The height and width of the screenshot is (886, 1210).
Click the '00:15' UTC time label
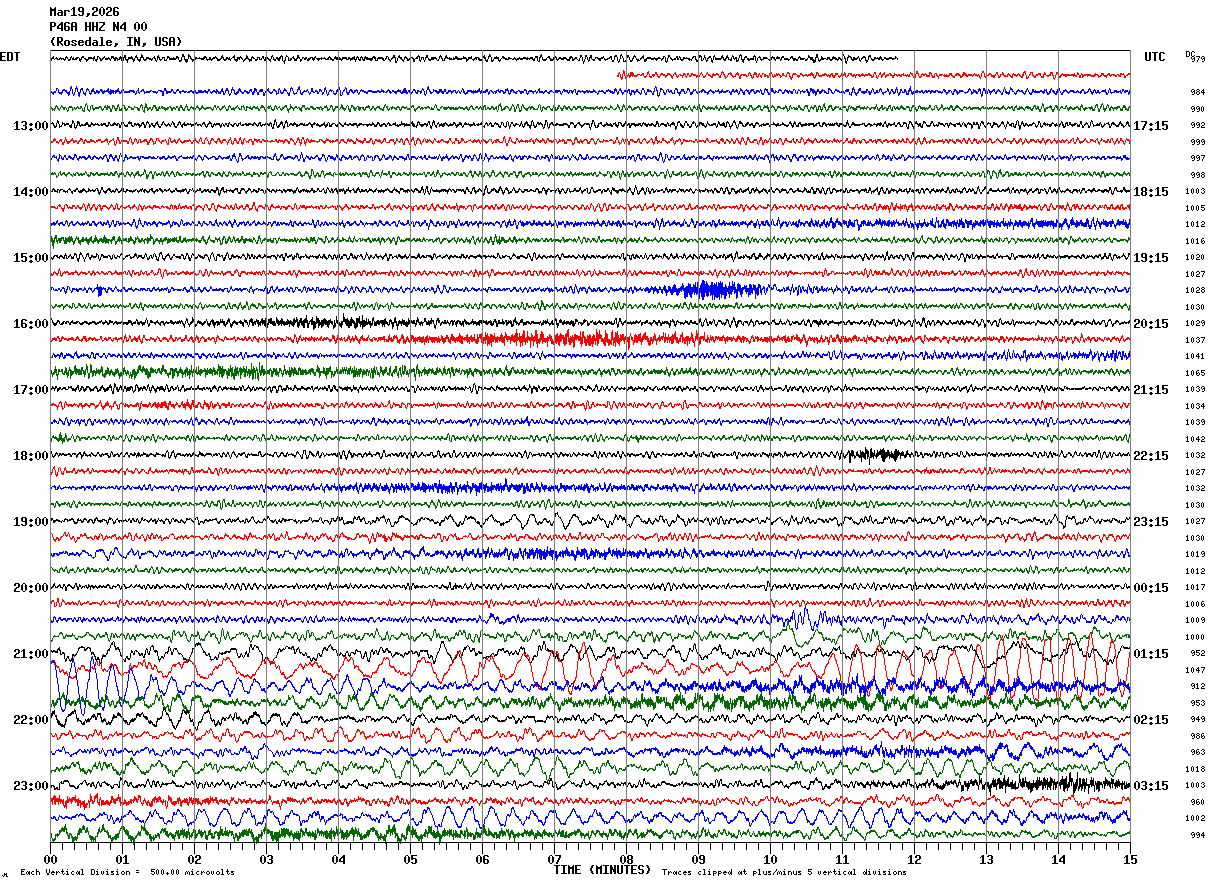(x=1151, y=588)
